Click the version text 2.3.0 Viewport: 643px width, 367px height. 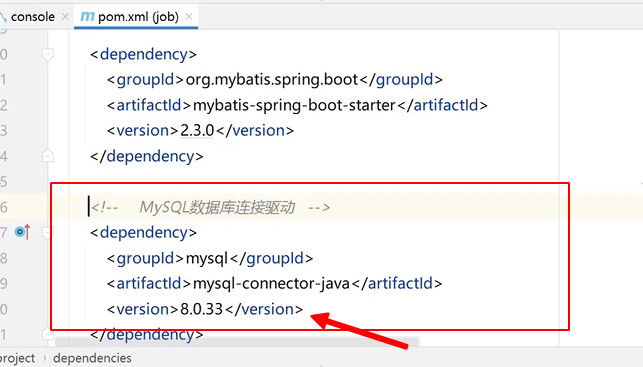pyautogui.click(x=197, y=131)
